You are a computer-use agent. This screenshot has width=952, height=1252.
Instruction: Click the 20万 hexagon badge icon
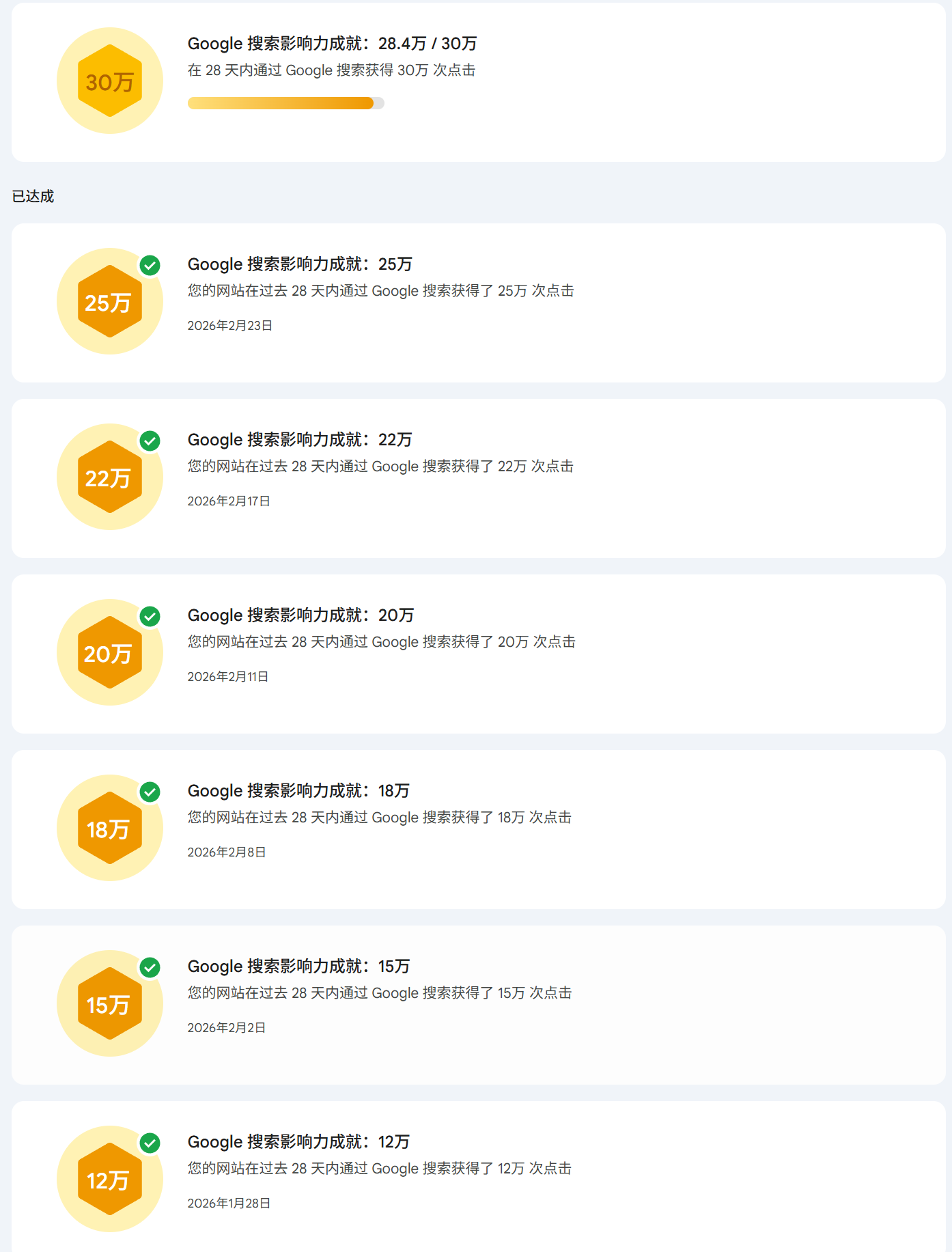coord(110,652)
